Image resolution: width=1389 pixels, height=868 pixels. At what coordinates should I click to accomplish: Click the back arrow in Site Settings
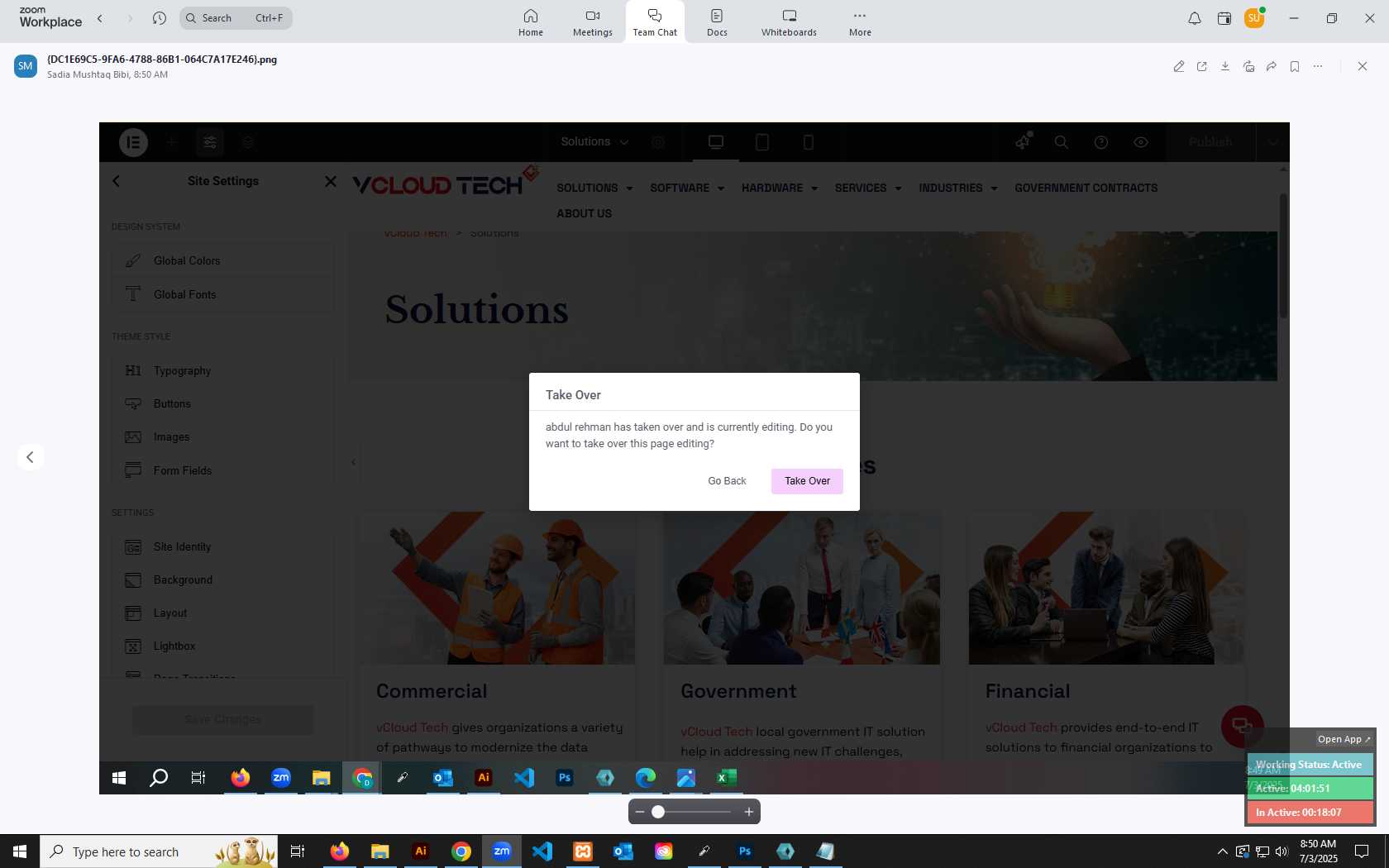tap(116, 181)
